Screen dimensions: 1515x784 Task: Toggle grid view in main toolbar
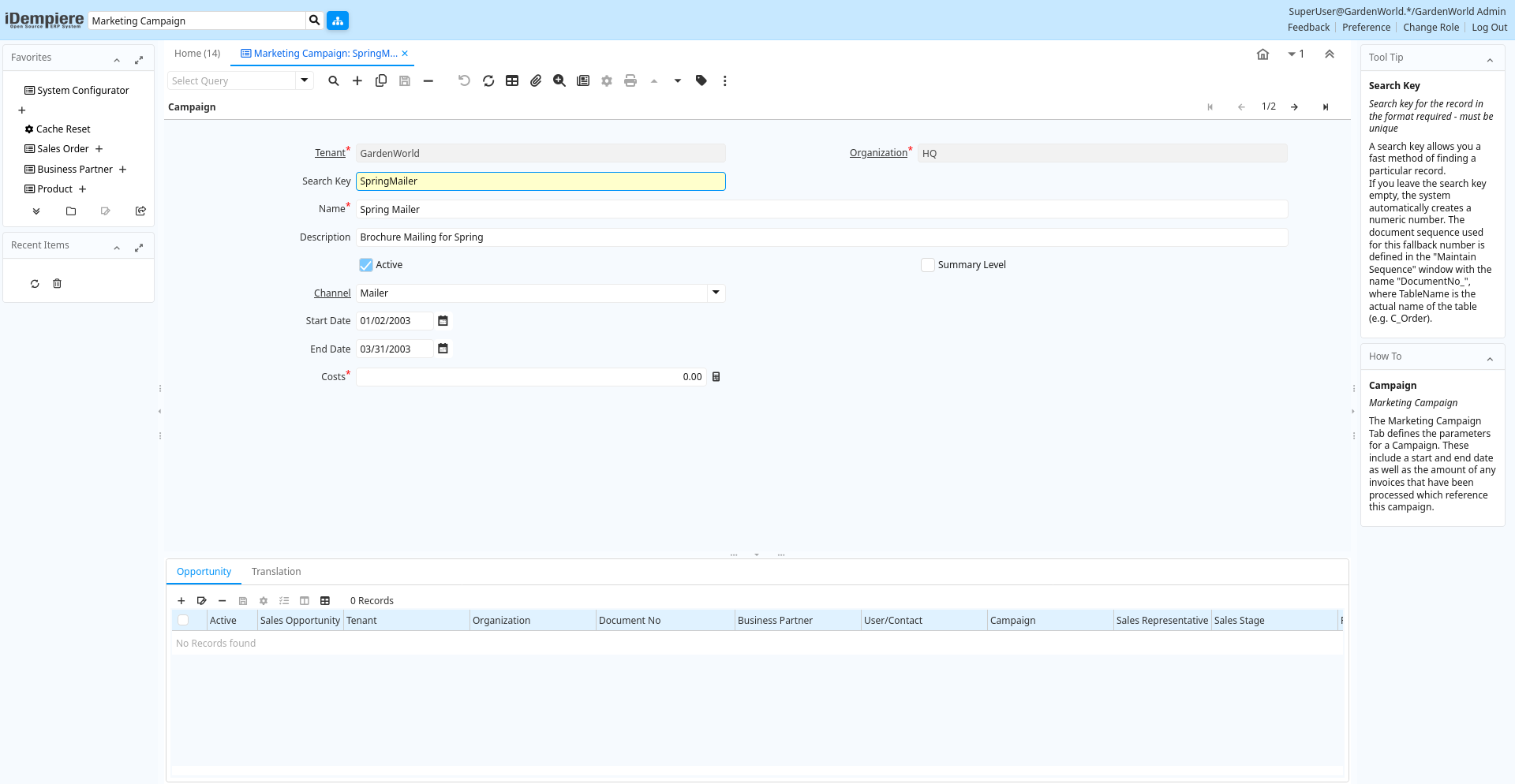click(512, 80)
